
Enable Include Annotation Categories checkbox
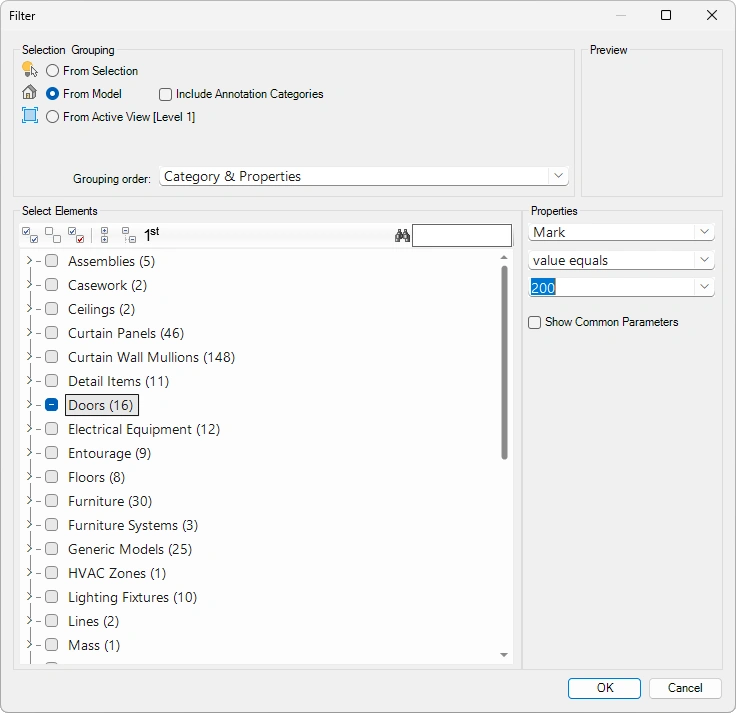coord(165,94)
